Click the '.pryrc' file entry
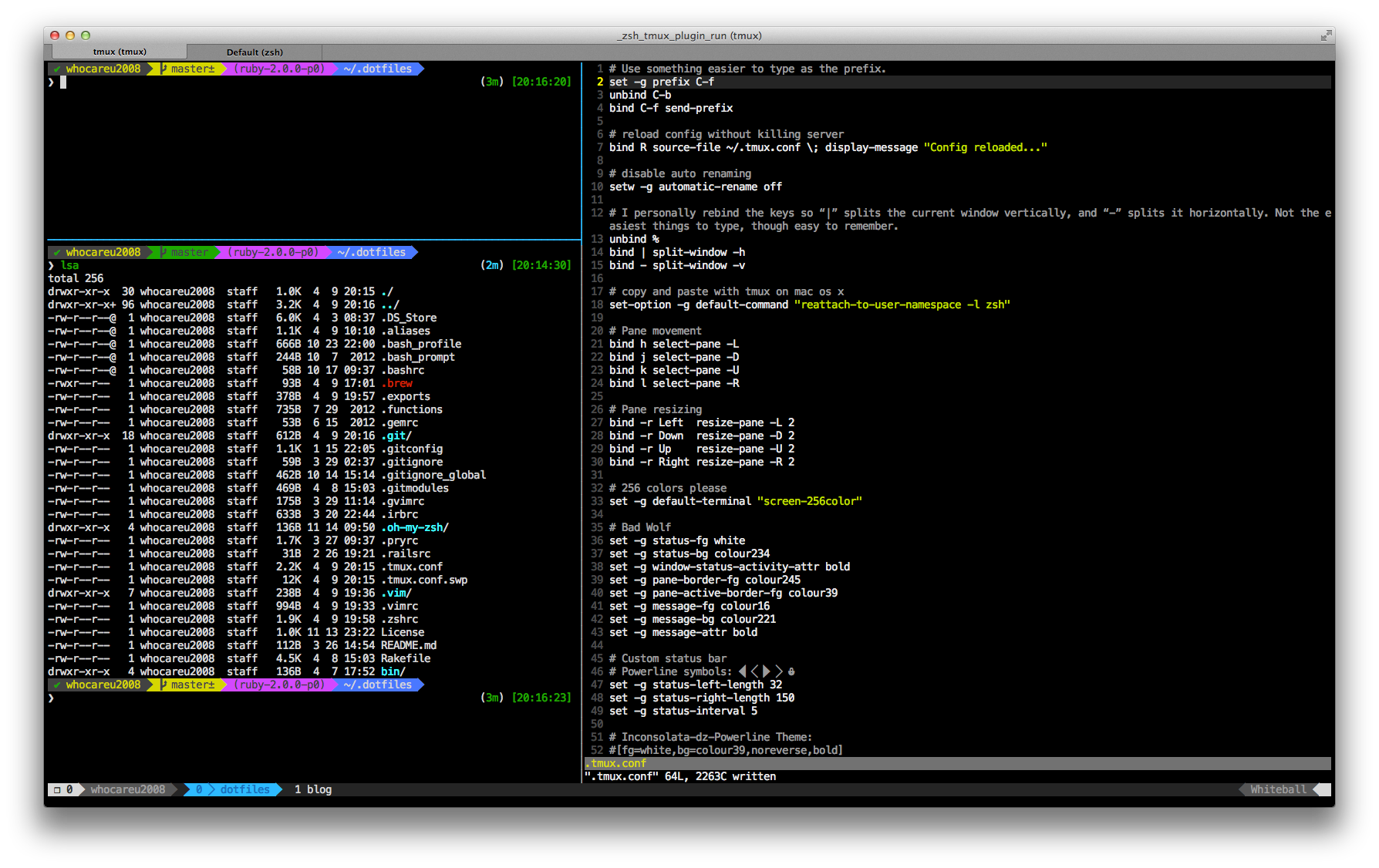 [400, 540]
